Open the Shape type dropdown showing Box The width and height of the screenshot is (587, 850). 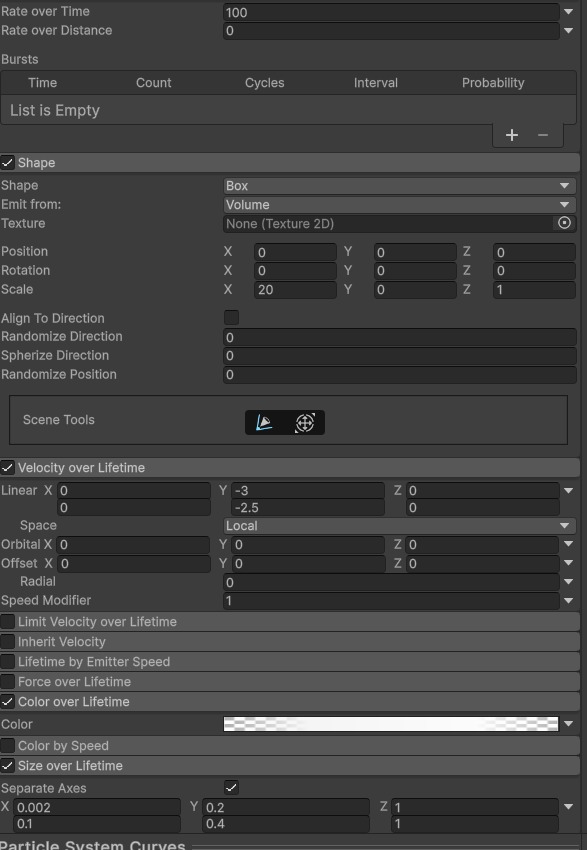coord(399,186)
